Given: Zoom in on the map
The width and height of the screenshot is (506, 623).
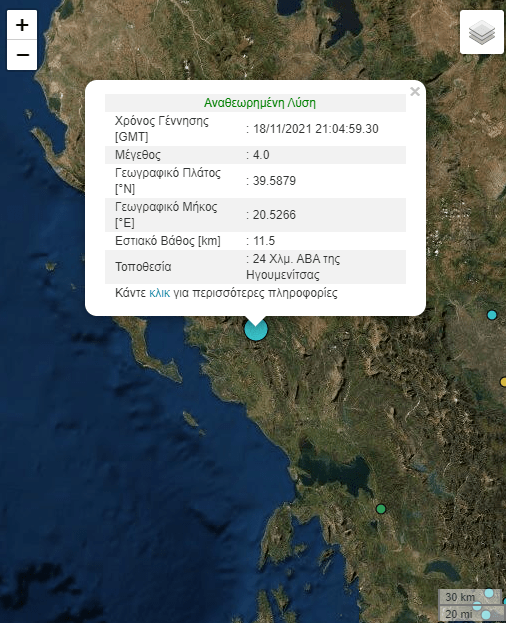Looking at the screenshot, I should pyautogui.click(x=22, y=25).
